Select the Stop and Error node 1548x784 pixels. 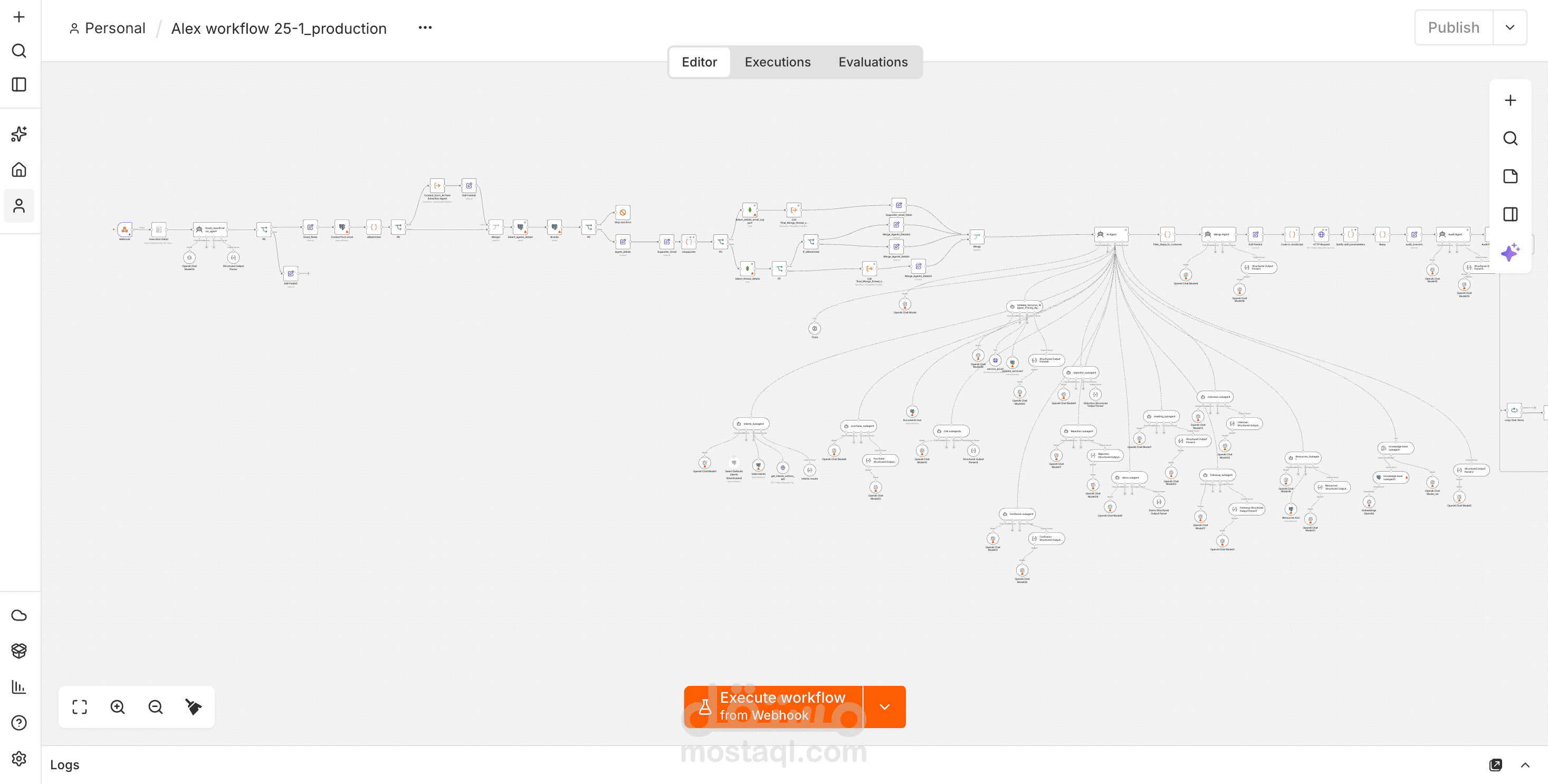[623, 213]
